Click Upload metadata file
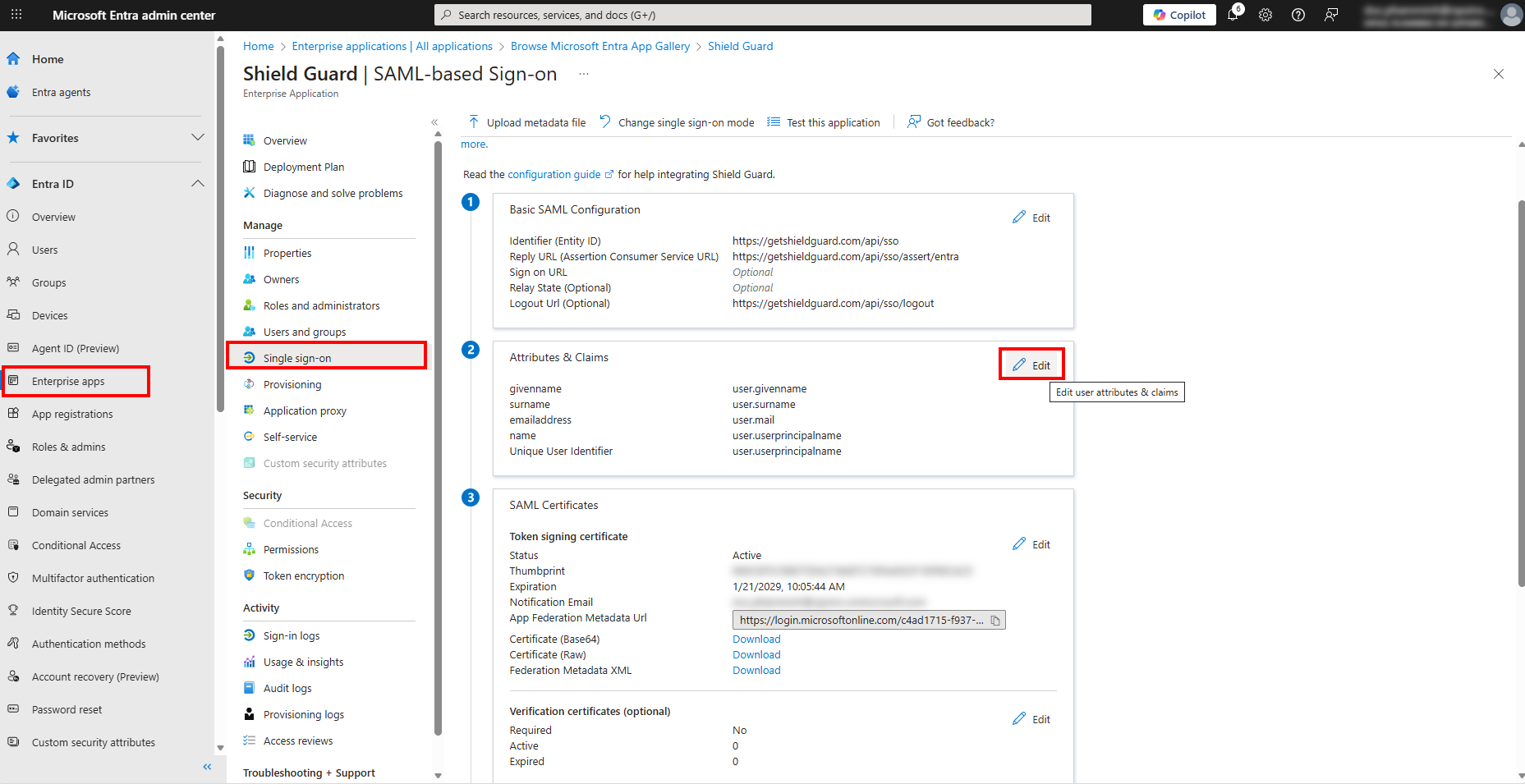Screen dimensions: 1525x784 click(527, 122)
